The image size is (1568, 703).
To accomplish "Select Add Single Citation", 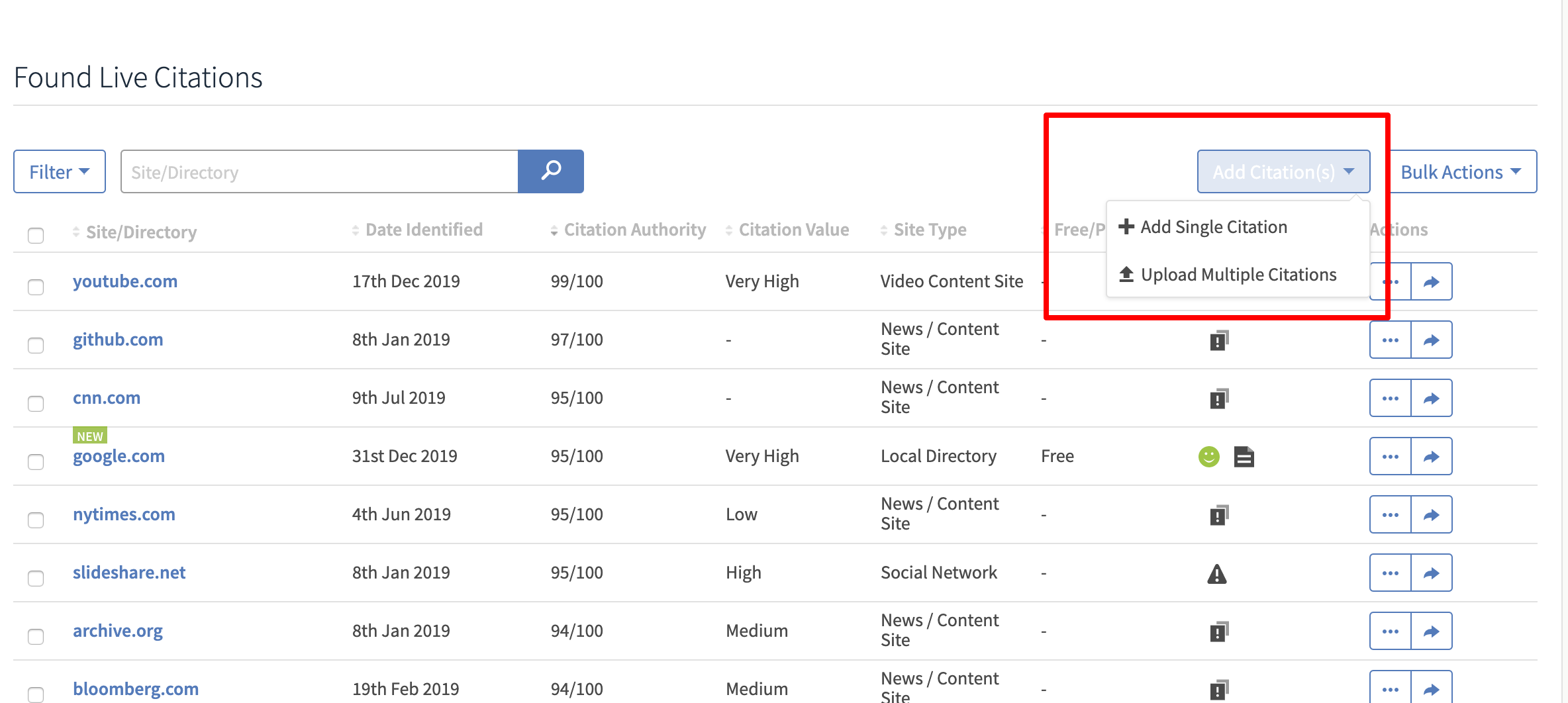I will tap(1214, 226).
